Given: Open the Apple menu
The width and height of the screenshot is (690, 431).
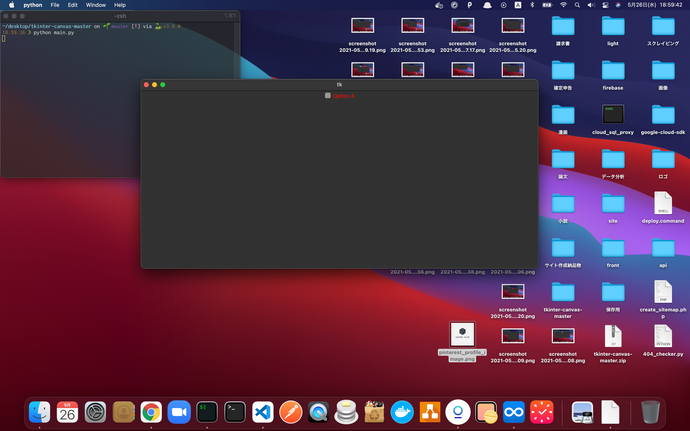Looking at the screenshot, I should (12, 5).
